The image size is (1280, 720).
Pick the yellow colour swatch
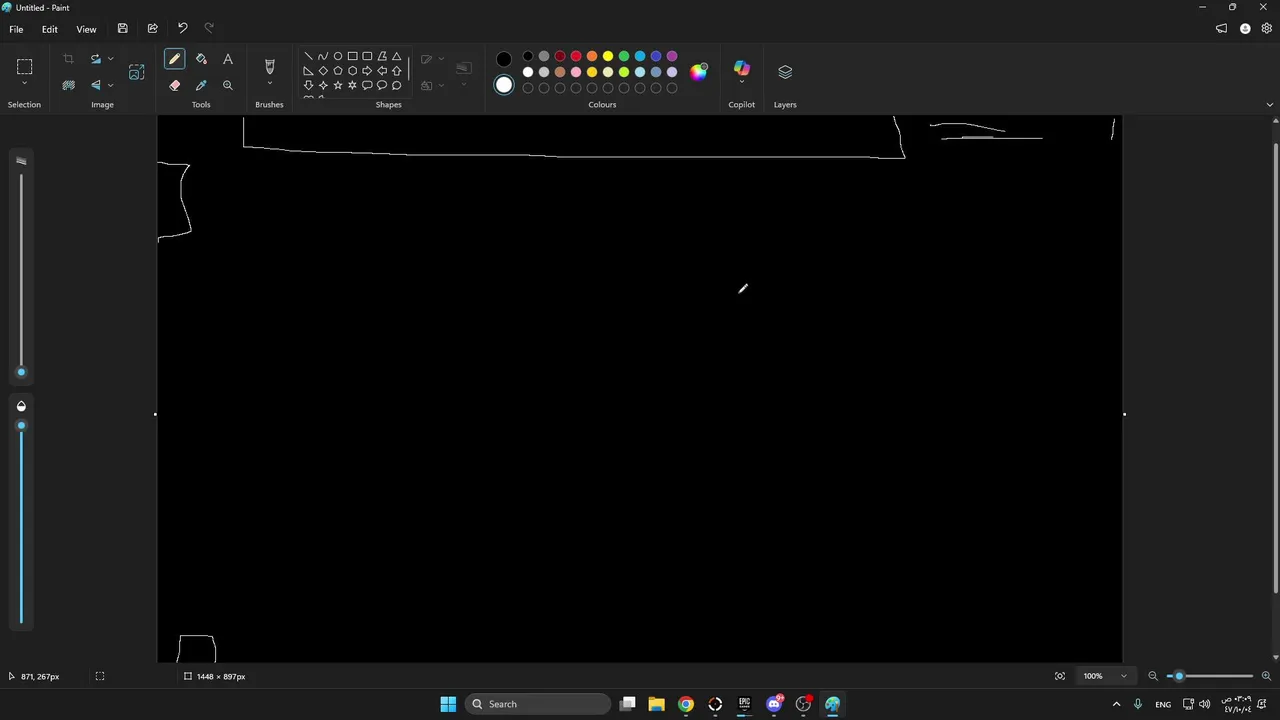[x=608, y=56]
